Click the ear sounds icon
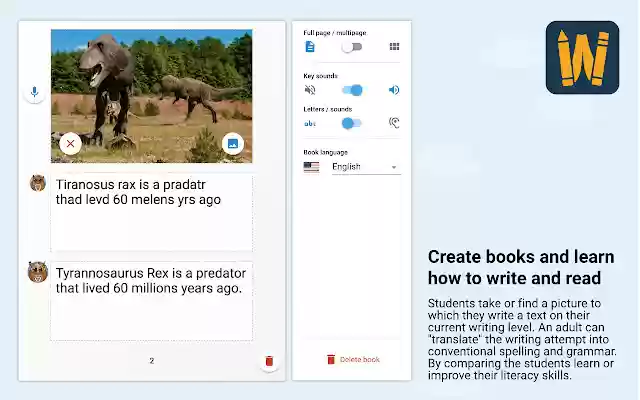 coord(394,123)
